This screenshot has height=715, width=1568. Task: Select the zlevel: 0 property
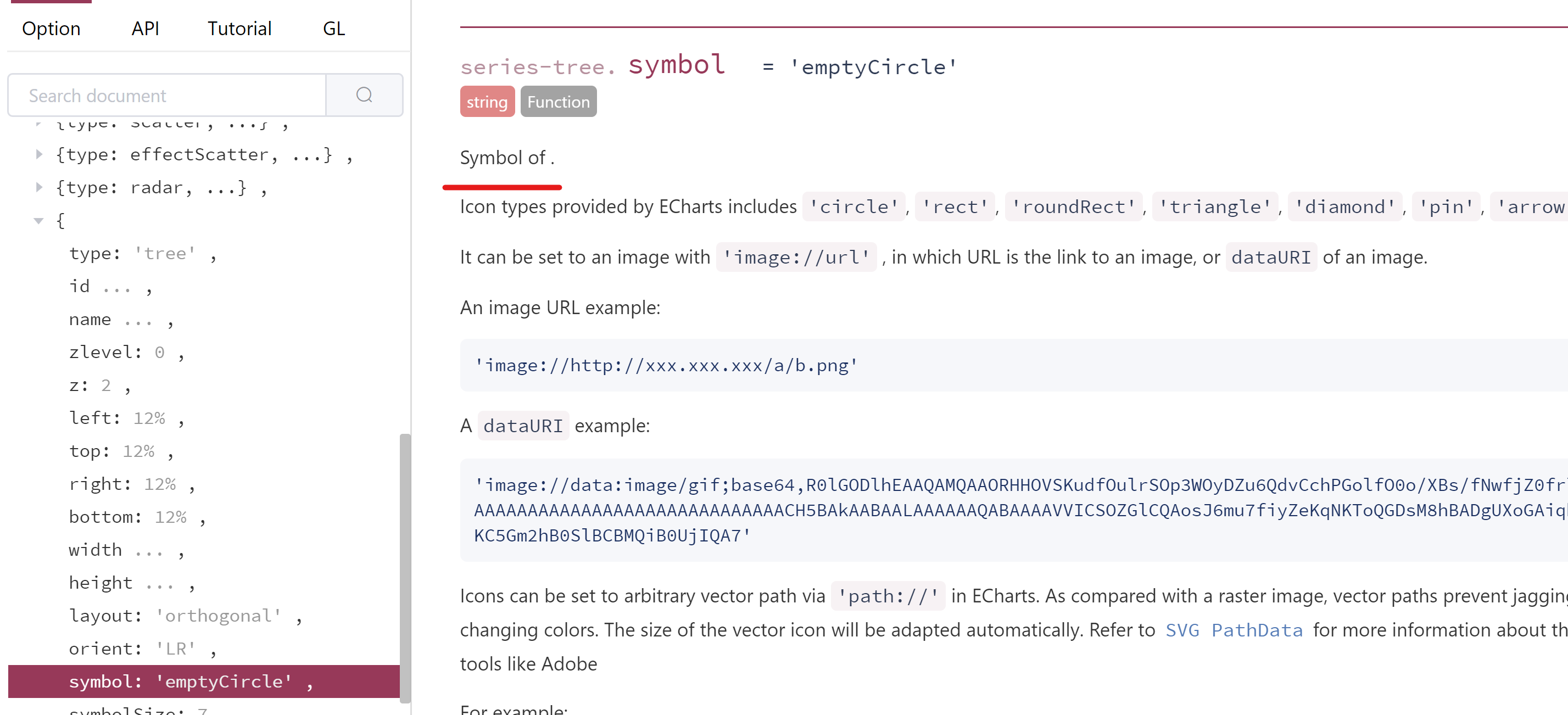[x=117, y=353]
